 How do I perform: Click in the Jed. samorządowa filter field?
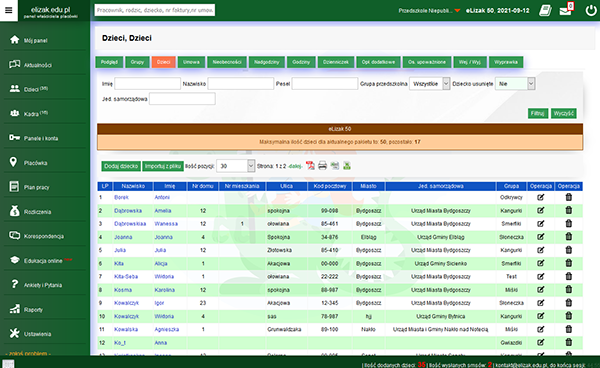[x=182, y=99]
